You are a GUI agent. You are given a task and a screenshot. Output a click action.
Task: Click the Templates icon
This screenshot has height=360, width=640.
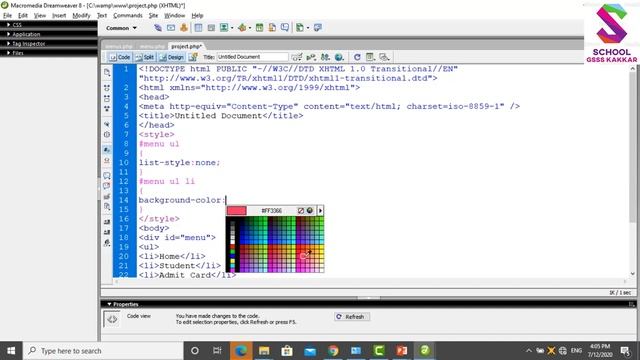(x=300, y=28)
